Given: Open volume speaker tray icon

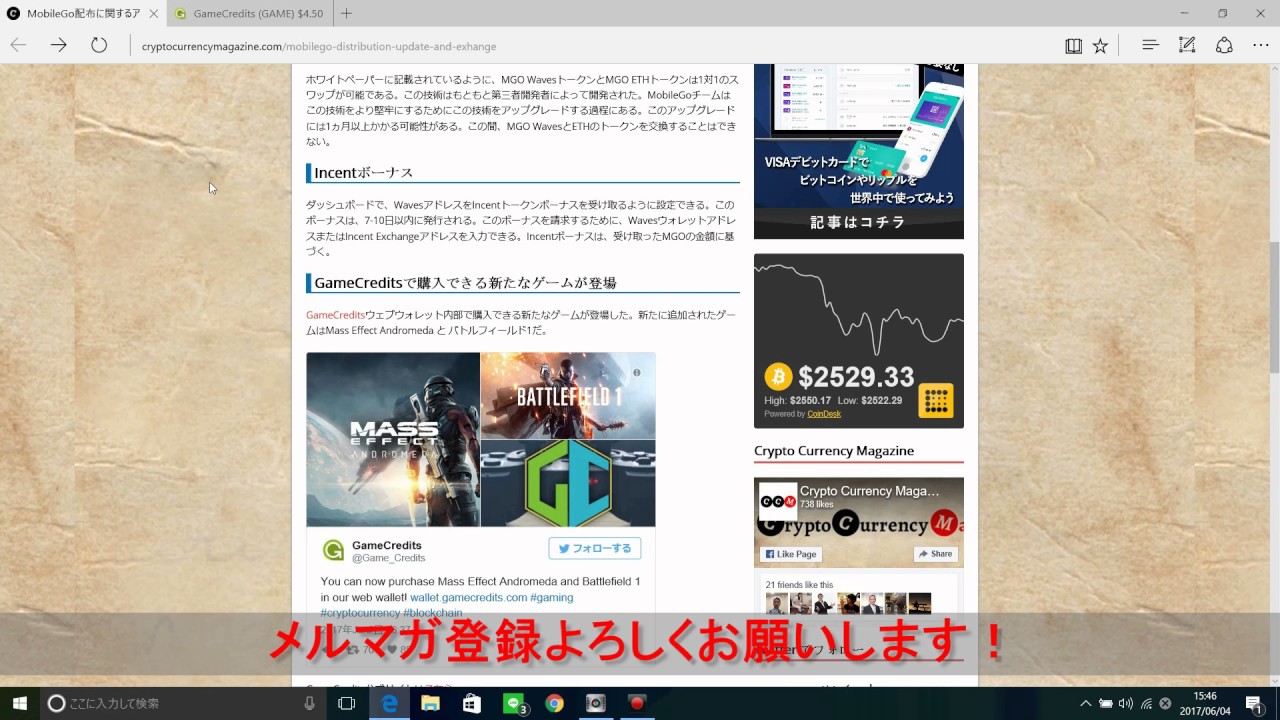Looking at the screenshot, I should [1125, 703].
